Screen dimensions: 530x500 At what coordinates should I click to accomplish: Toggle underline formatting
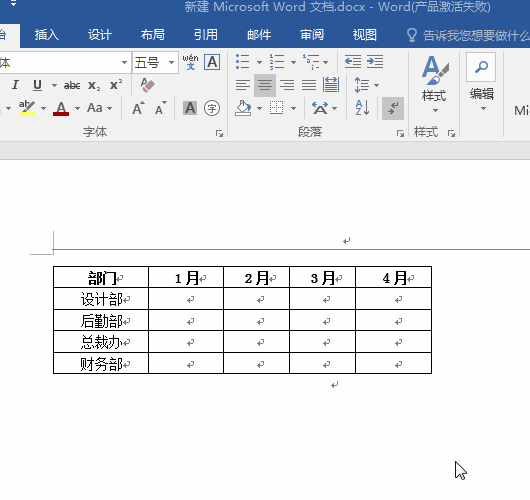pyautogui.click(x=37, y=85)
